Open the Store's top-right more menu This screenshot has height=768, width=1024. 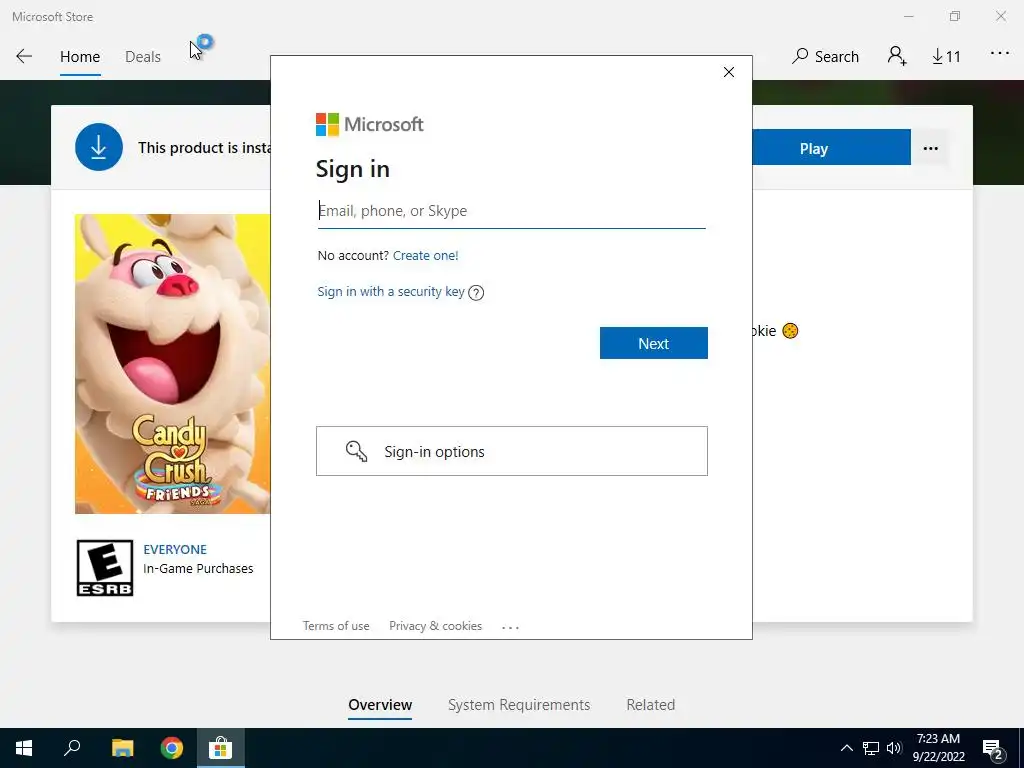(1000, 53)
